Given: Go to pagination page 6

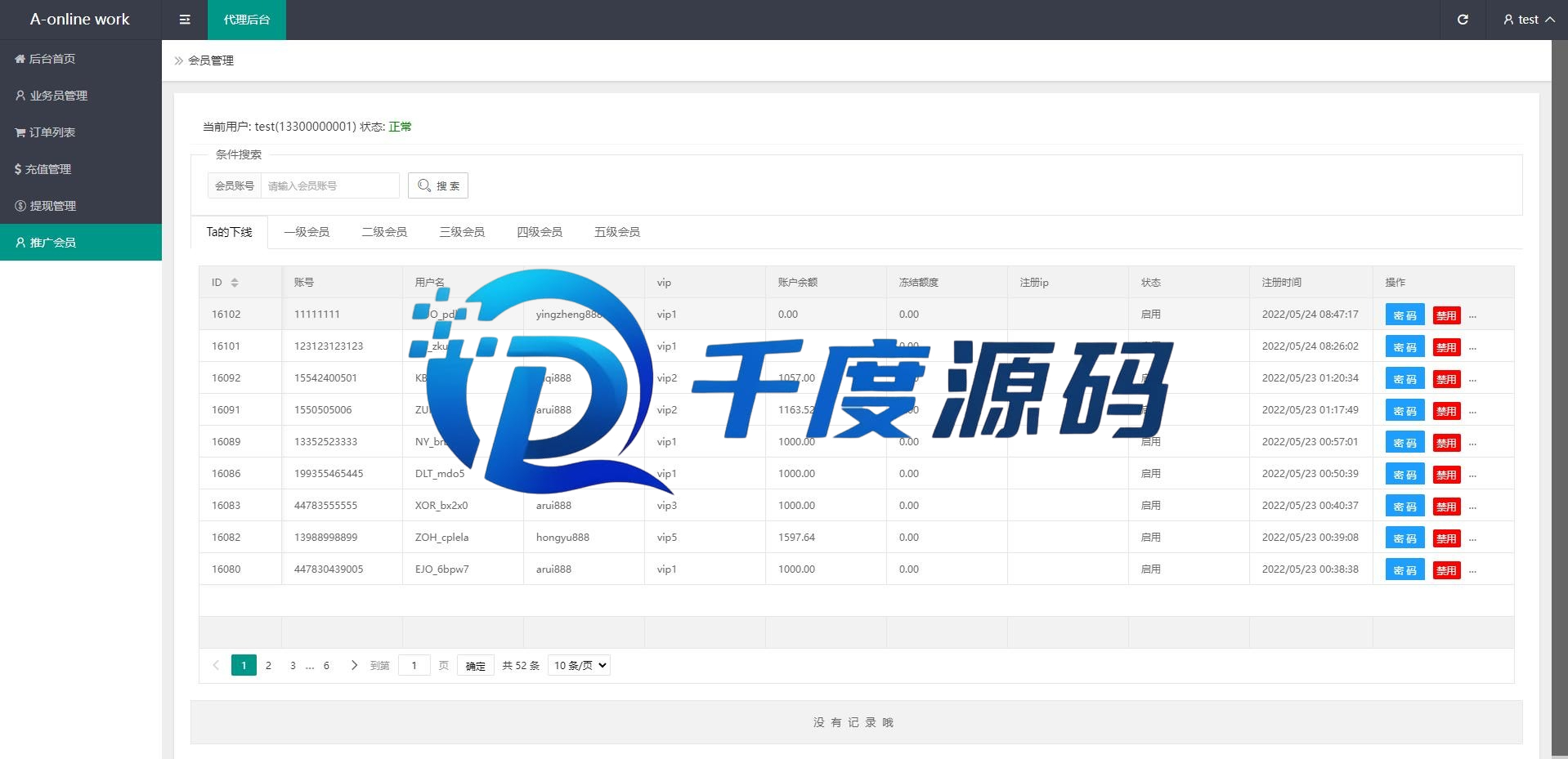Looking at the screenshot, I should [x=326, y=665].
